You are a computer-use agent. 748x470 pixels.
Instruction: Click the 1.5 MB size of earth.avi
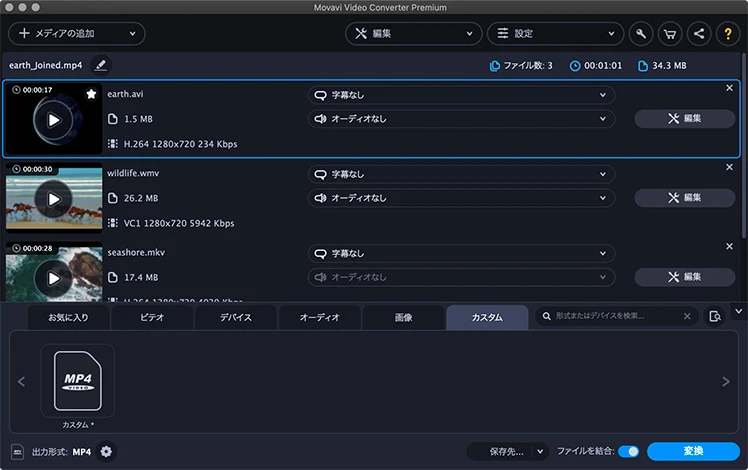click(x=138, y=119)
